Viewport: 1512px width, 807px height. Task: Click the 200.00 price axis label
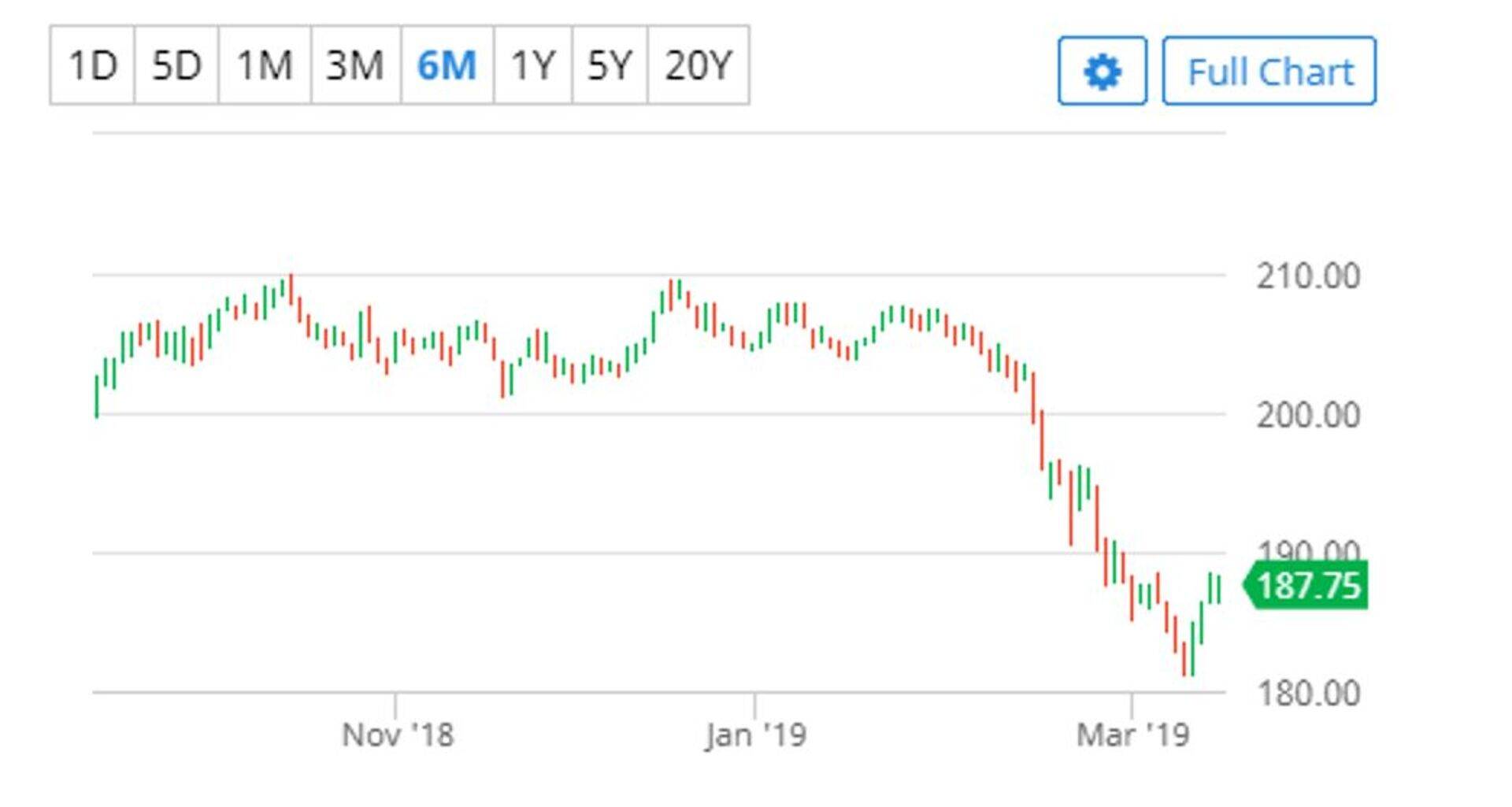coord(1308,415)
